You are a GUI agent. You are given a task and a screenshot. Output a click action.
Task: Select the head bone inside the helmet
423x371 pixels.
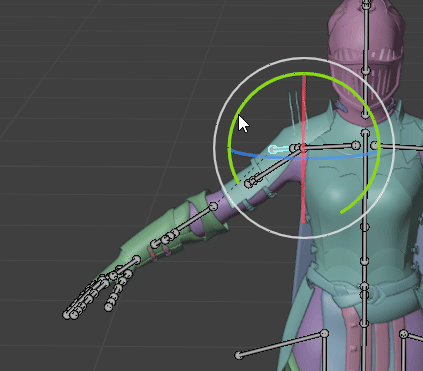pyautogui.click(x=366, y=37)
